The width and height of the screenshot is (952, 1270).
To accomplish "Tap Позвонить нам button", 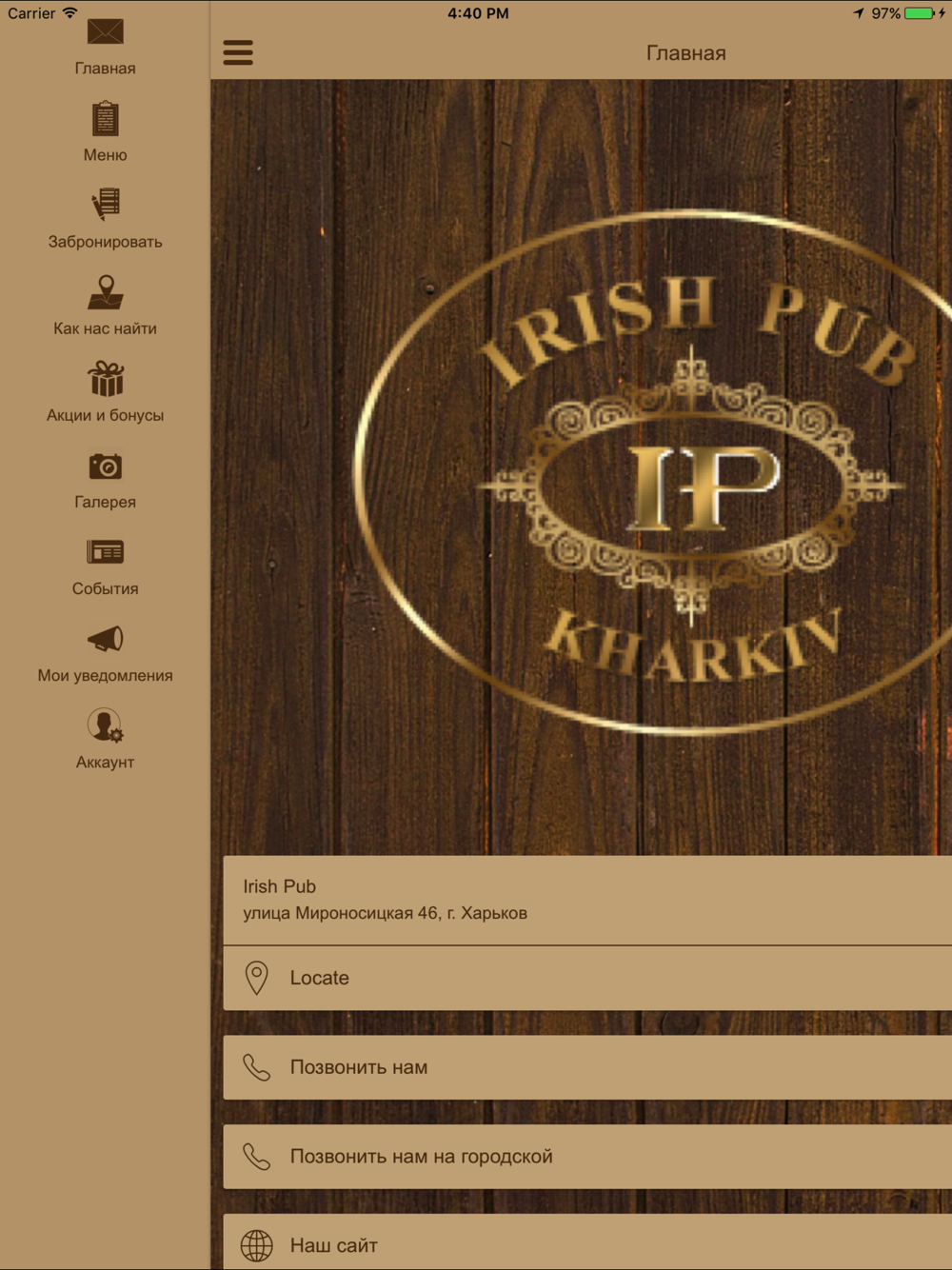I will coord(587,1067).
